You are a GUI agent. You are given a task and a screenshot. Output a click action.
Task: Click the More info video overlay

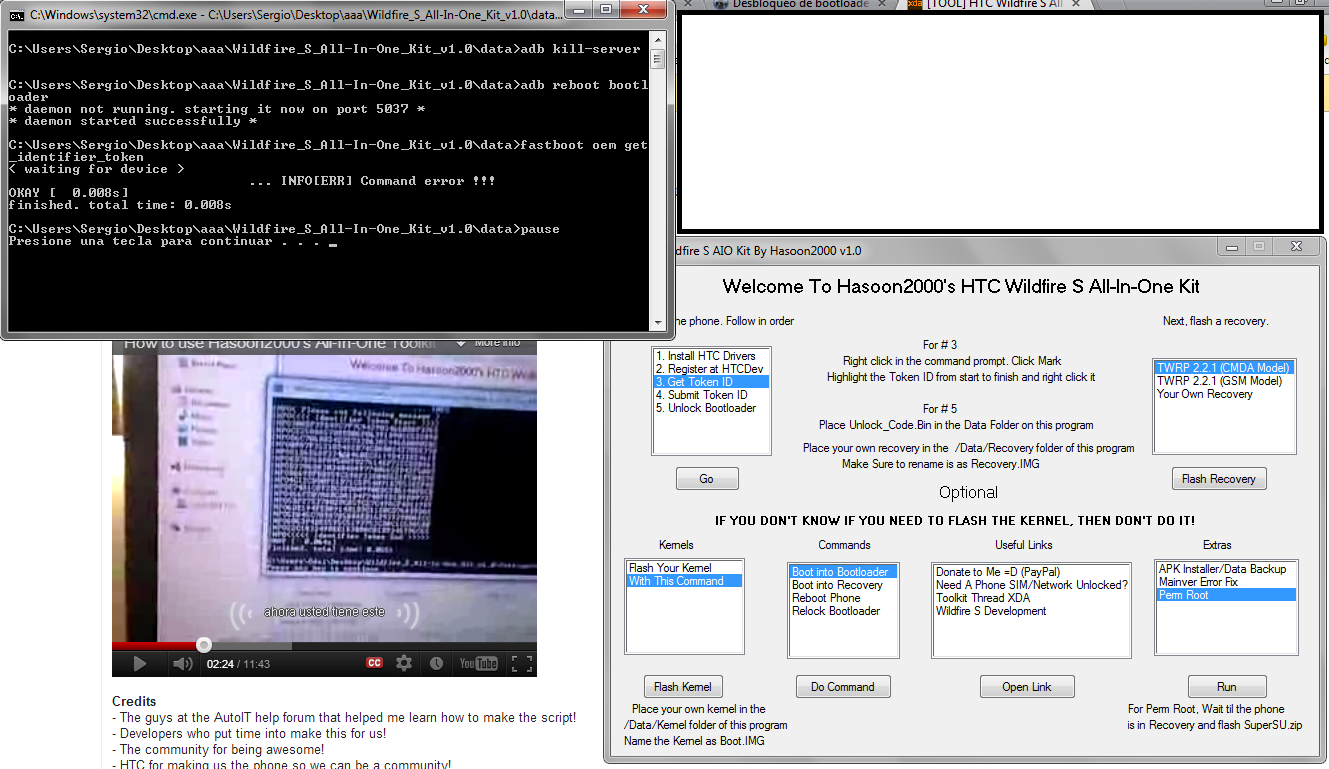click(x=491, y=343)
